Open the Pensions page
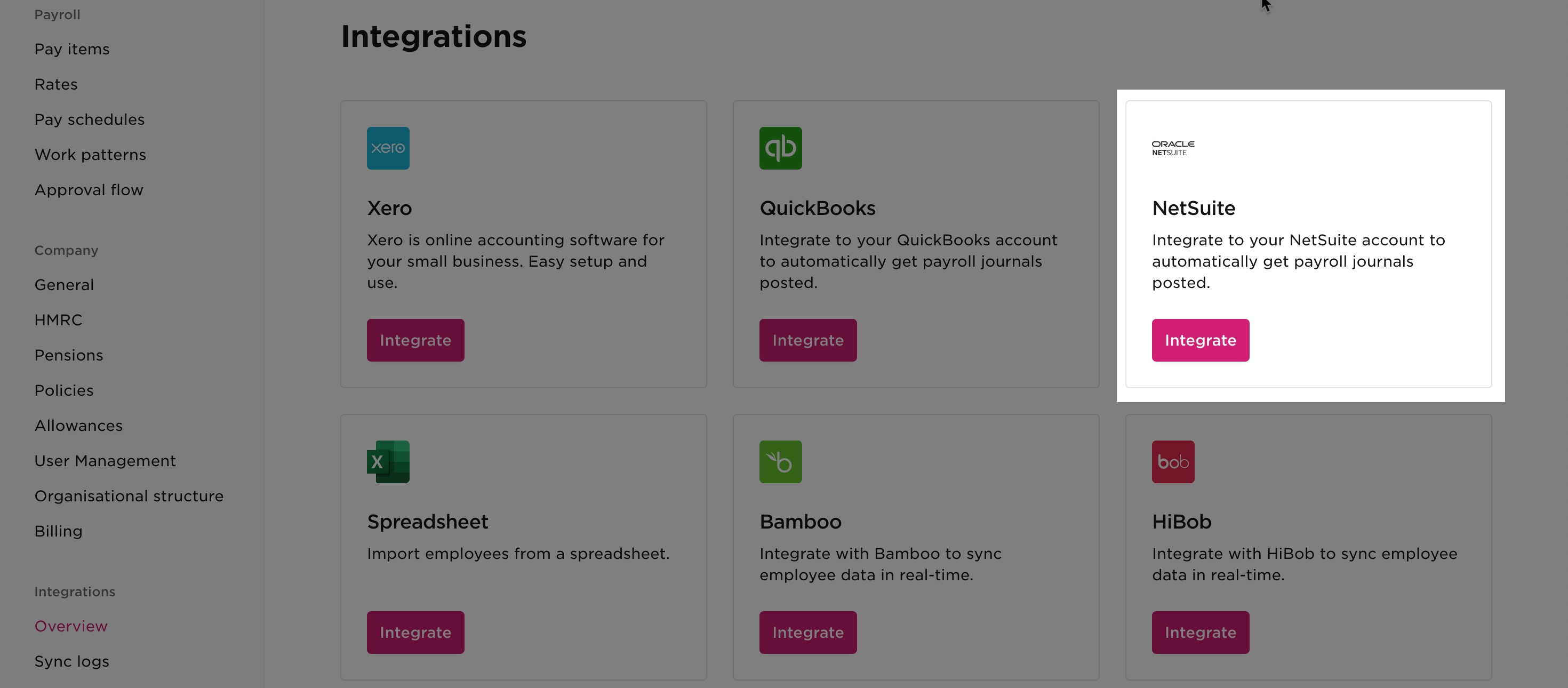Image resolution: width=1568 pixels, height=688 pixels. click(69, 354)
